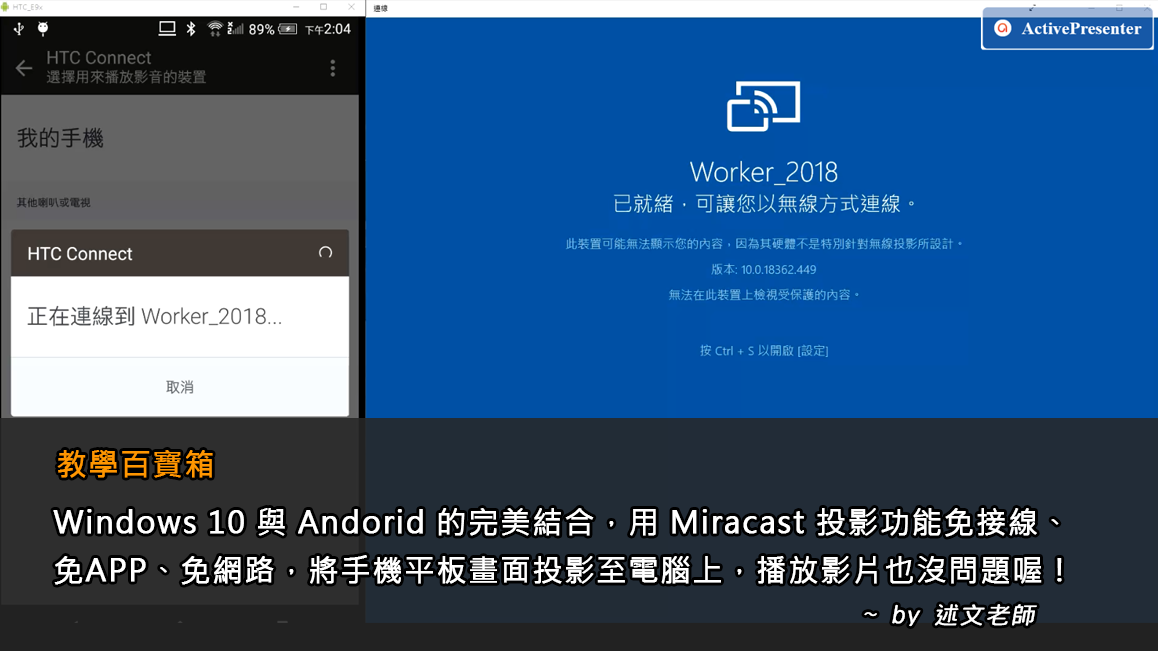The image size is (1158, 651).
Task: Click the 按 Ctrl + S 以開啟 [設定] hint
Action: pyautogui.click(x=764, y=351)
